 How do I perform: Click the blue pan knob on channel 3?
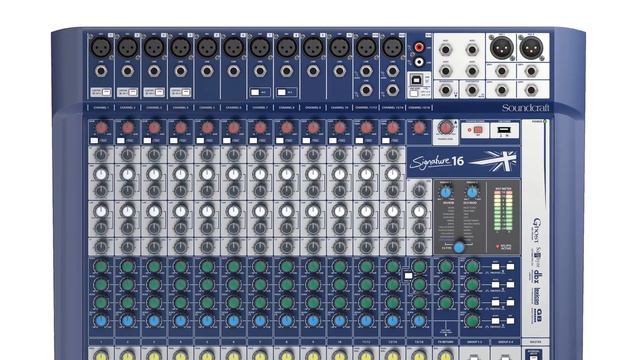(154, 320)
